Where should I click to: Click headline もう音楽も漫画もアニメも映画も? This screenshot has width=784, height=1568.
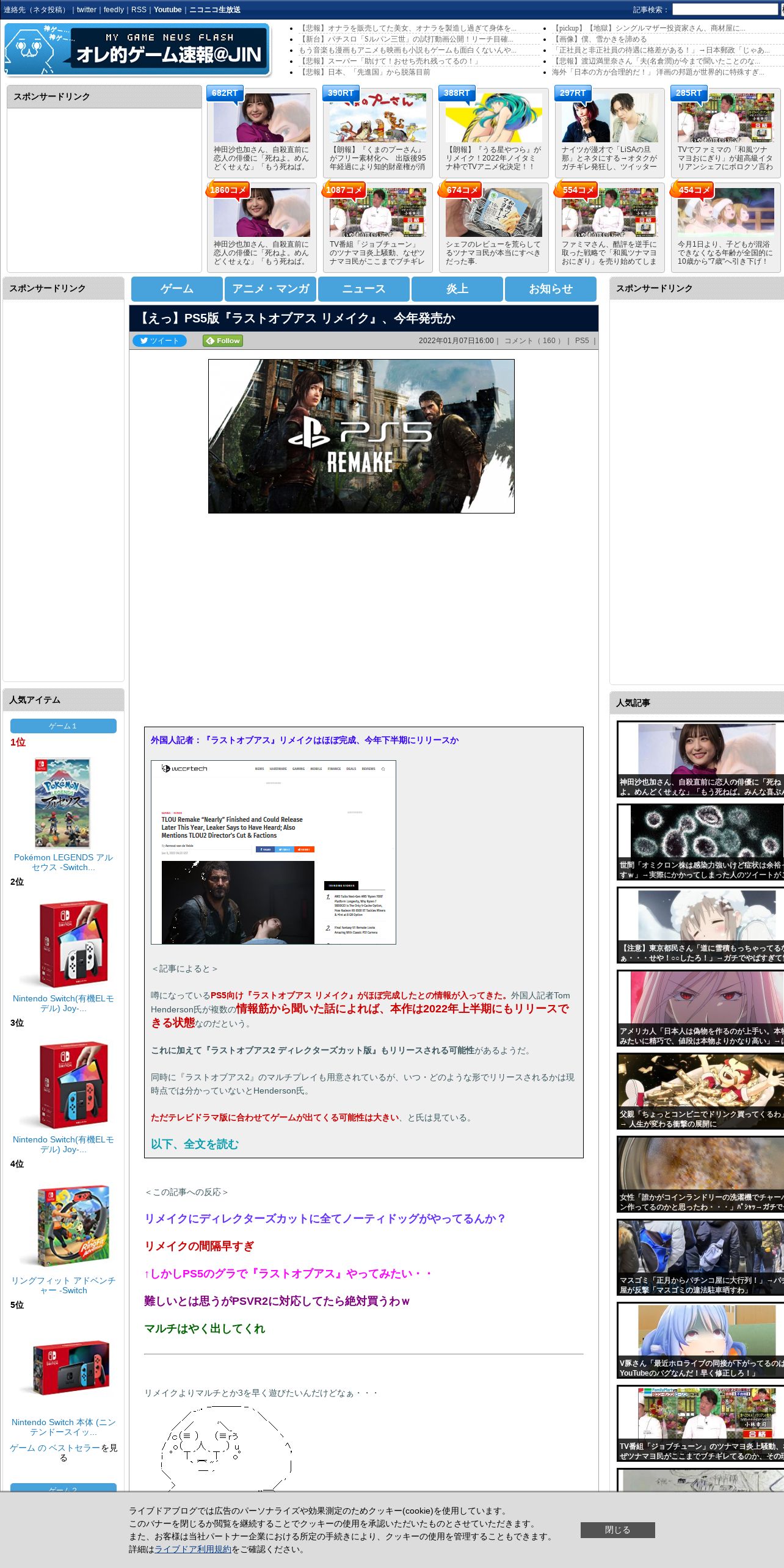pos(407,50)
